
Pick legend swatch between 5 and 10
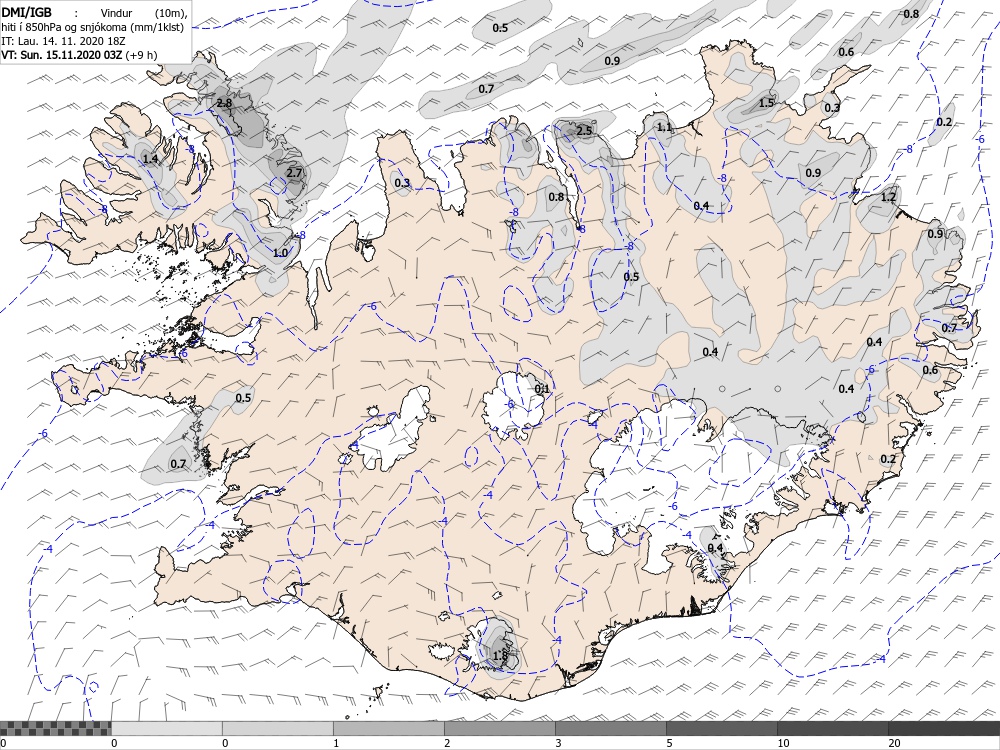point(721,728)
